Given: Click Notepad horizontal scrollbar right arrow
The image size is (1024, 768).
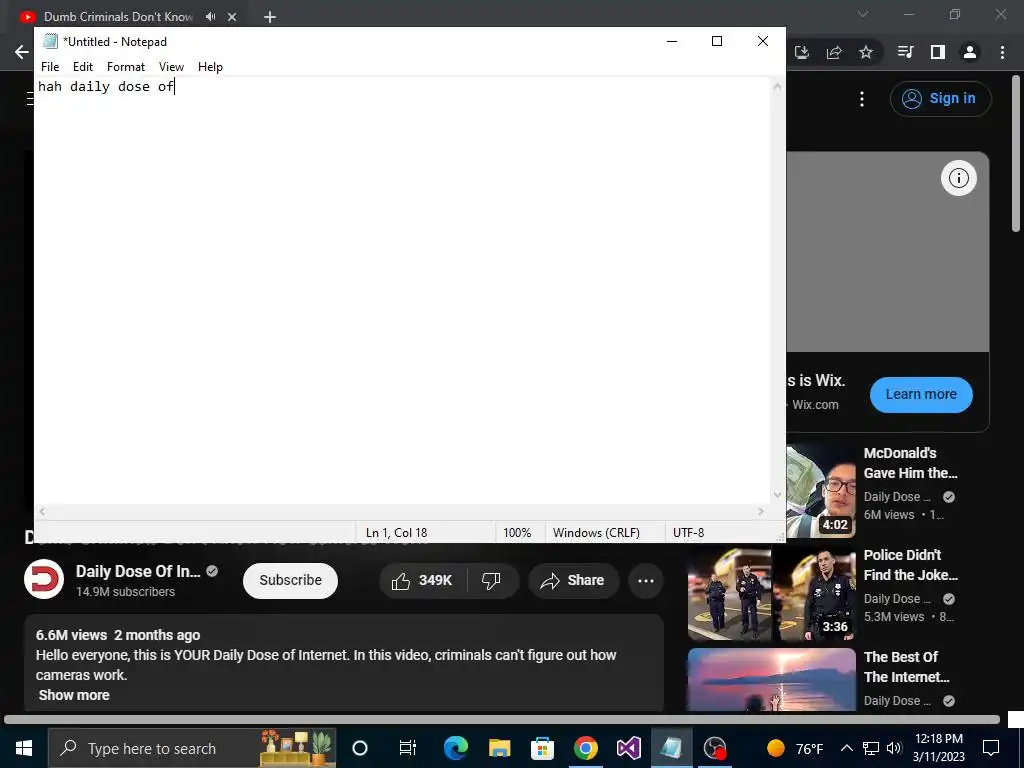Looking at the screenshot, I should click(761, 511).
